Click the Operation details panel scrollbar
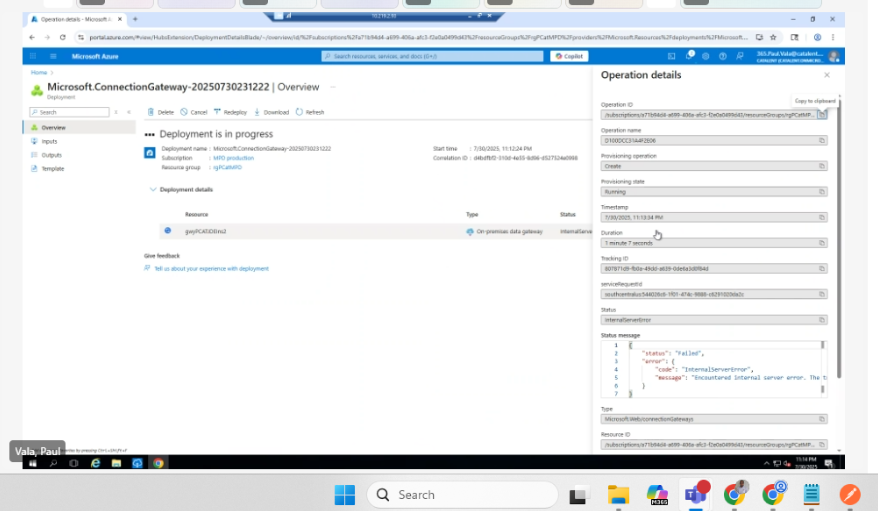Screen dimensions: 878x511 839,238
